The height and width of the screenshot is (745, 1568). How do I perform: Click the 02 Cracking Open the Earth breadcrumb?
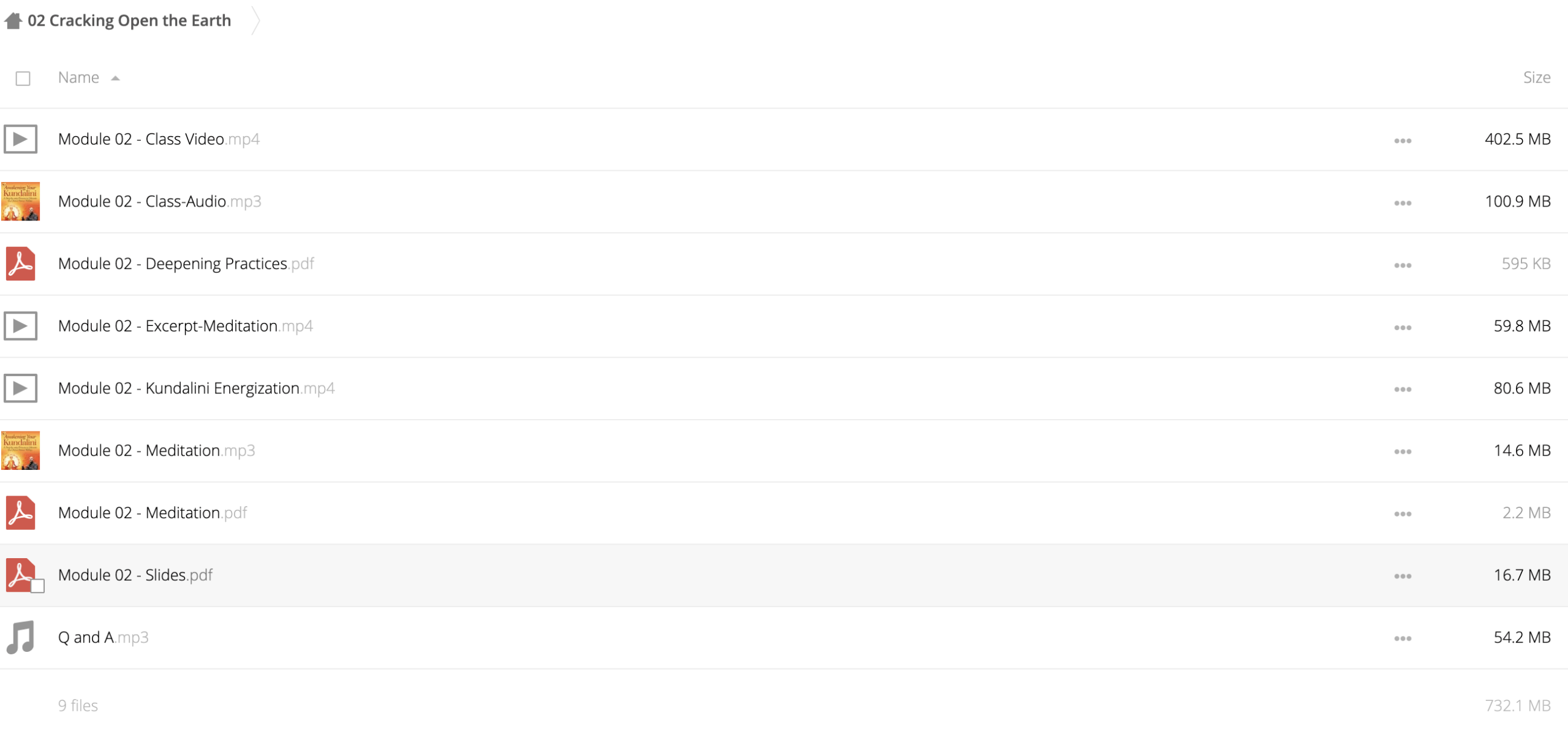[129, 21]
